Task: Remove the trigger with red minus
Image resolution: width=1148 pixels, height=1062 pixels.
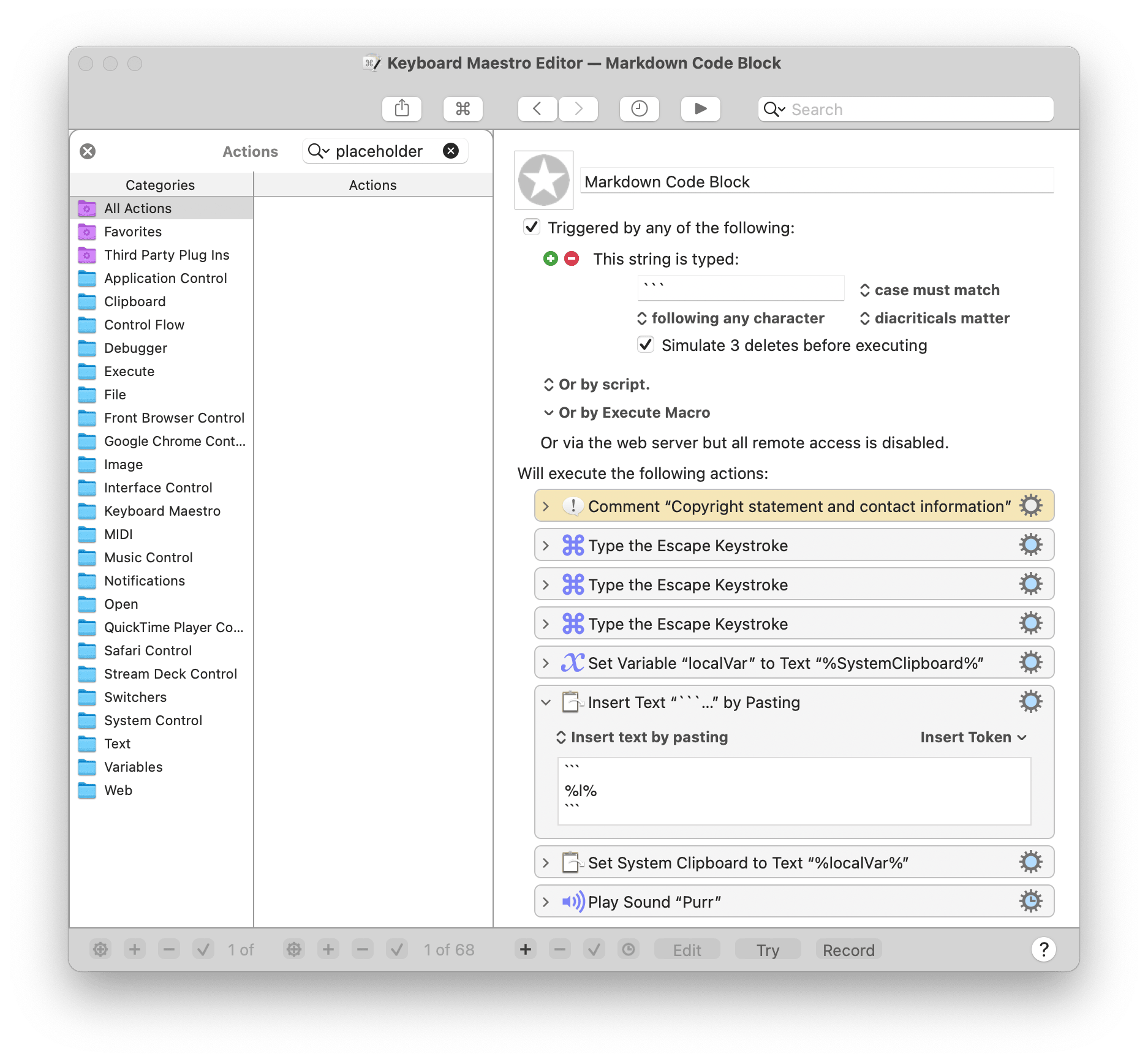Action: [572, 258]
